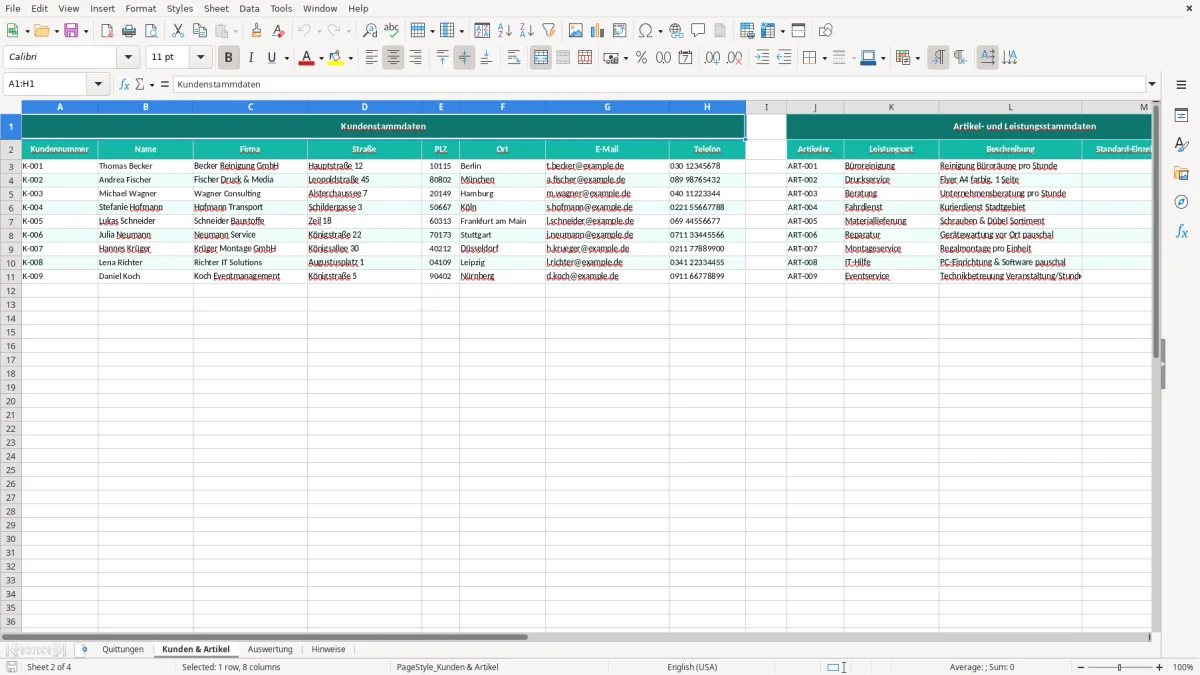The height and width of the screenshot is (675, 1200).
Task: Toggle Bold formatting
Action: point(228,58)
